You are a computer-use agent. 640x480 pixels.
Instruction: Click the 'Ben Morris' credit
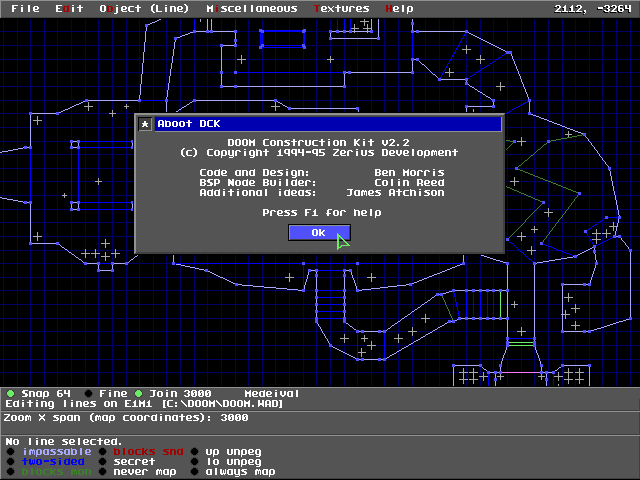coord(409,173)
